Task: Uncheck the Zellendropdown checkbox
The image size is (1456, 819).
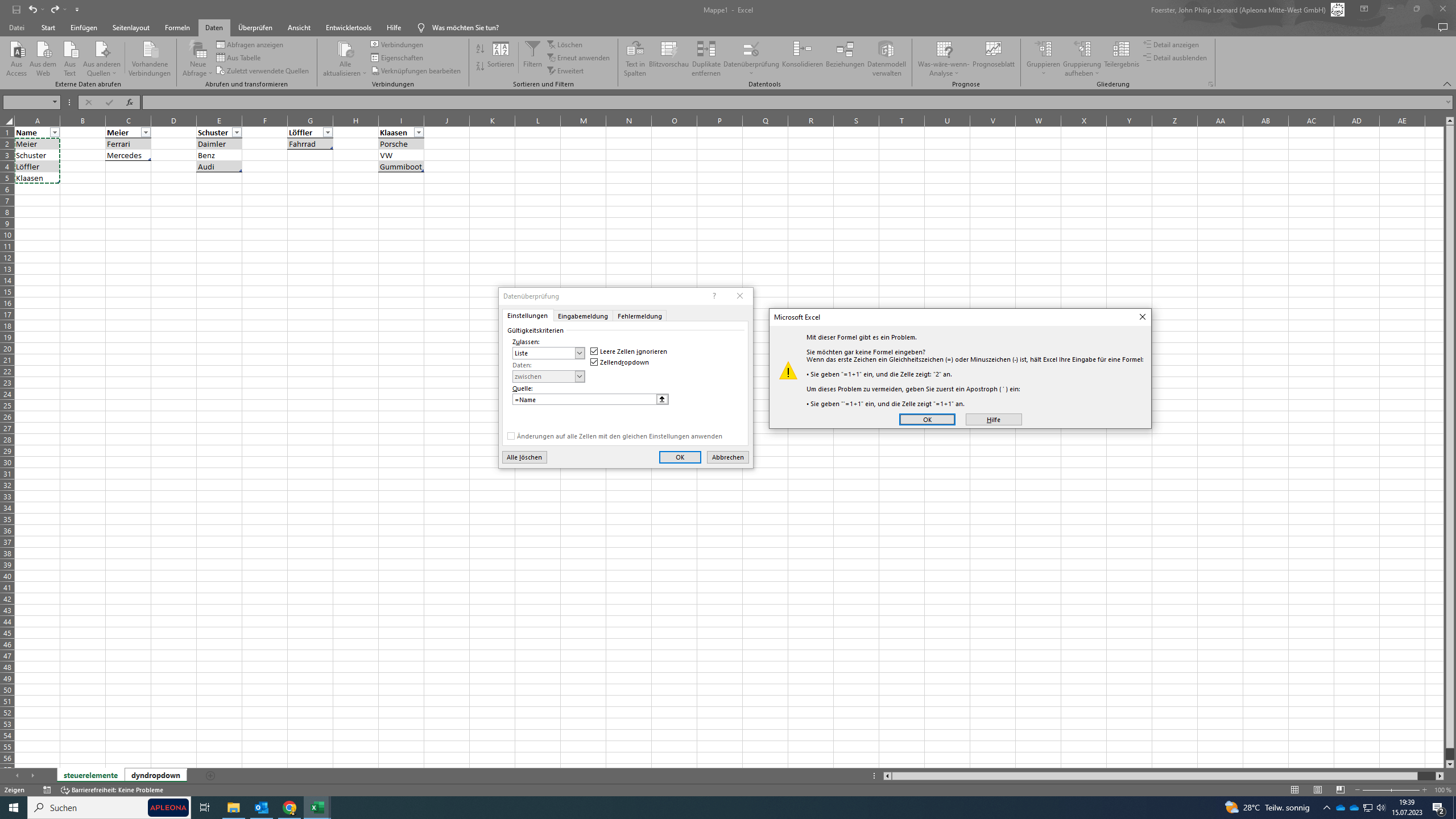Action: [x=594, y=362]
